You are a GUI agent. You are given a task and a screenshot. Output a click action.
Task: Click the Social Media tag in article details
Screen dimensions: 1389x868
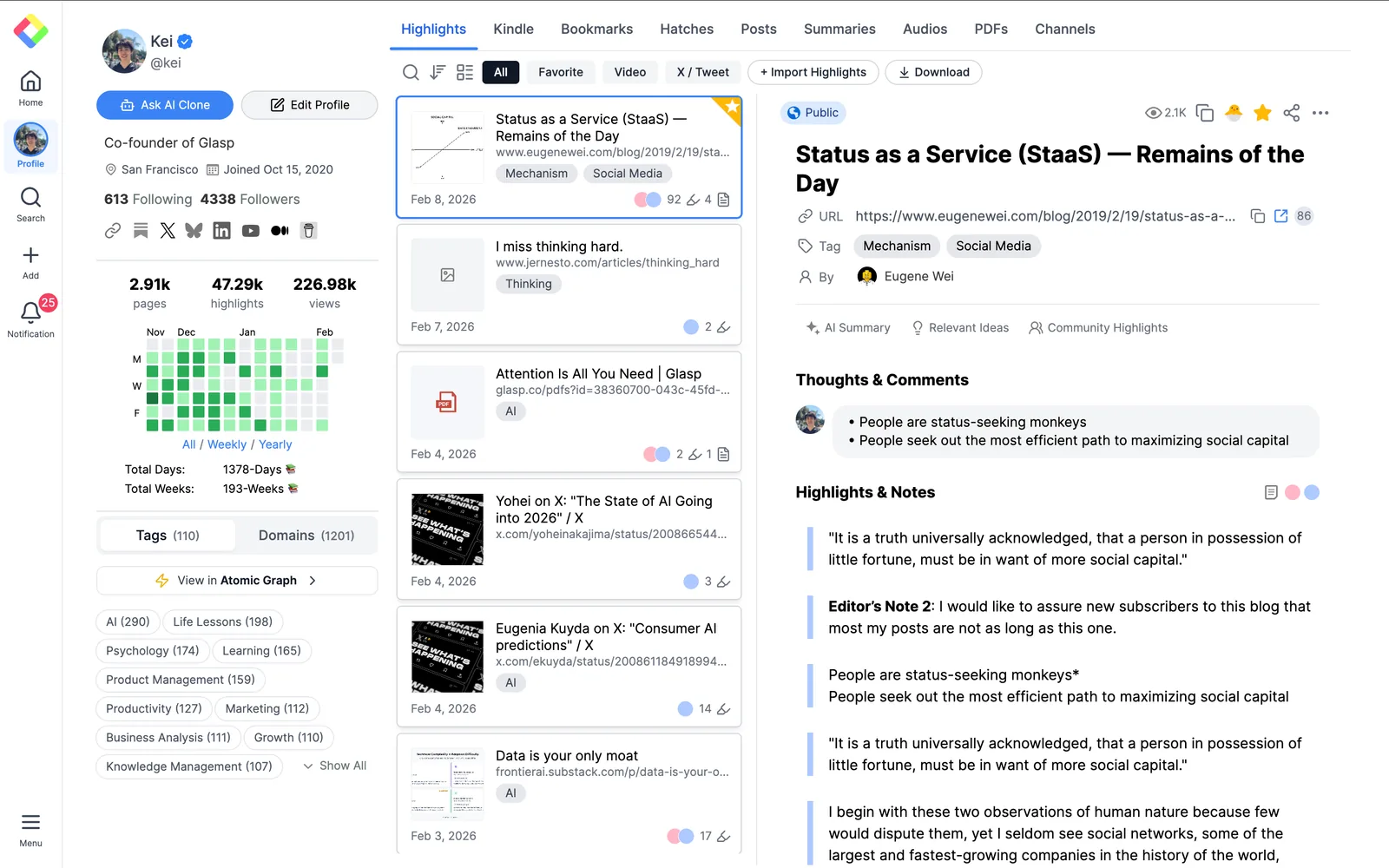coord(993,247)
